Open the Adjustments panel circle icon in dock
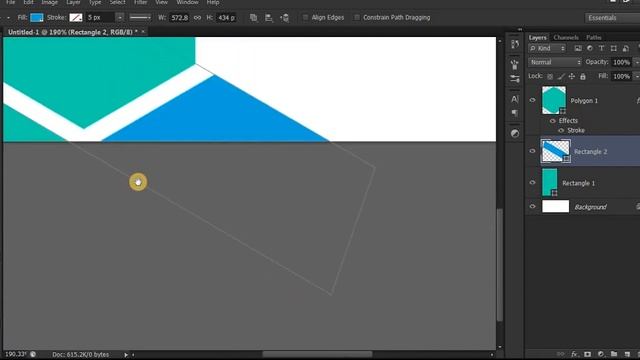 coord(515,133)
